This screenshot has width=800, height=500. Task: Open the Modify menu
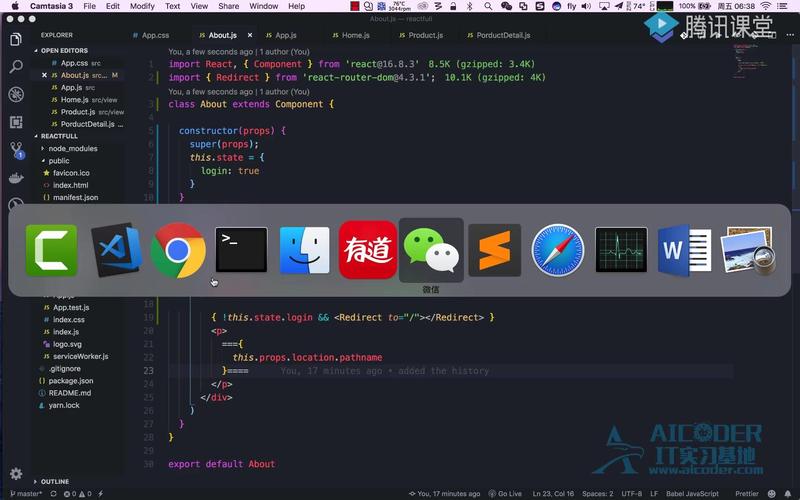coord(142,6)
